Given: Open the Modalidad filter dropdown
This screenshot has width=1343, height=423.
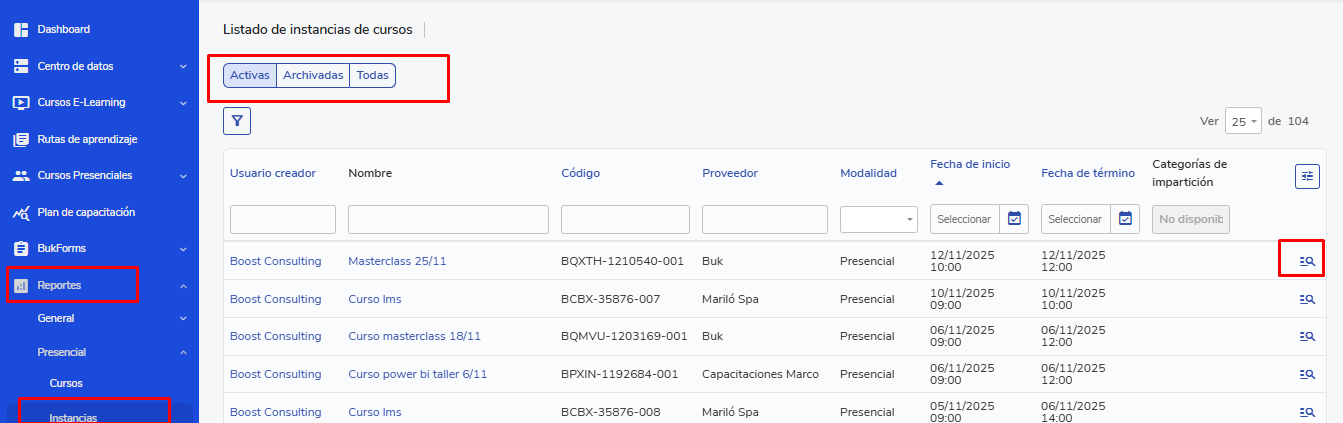Looking at the screenshot, I should coord(878,219).
